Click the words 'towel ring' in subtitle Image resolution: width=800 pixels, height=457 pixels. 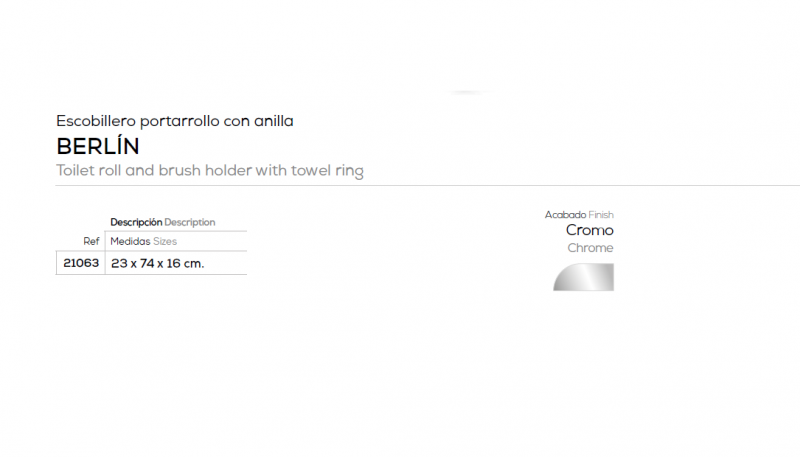click(x=327, y=170)
